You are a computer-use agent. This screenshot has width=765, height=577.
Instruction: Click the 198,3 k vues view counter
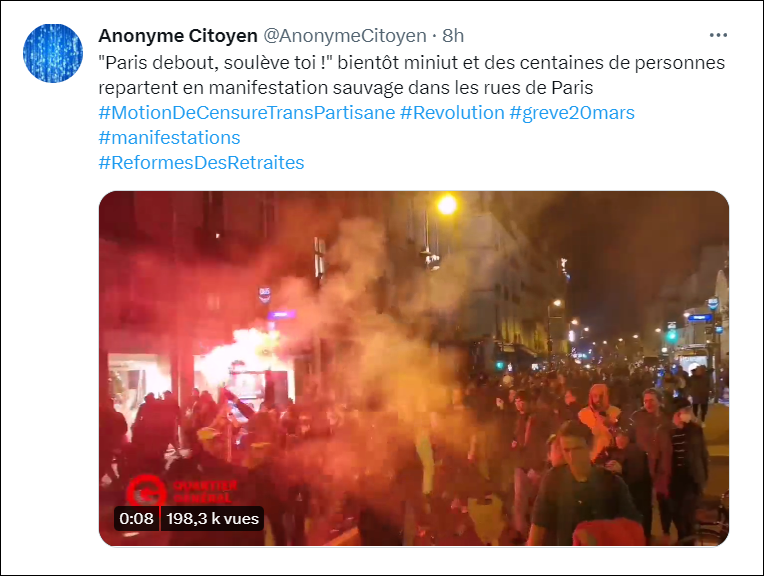pos(212,518)
